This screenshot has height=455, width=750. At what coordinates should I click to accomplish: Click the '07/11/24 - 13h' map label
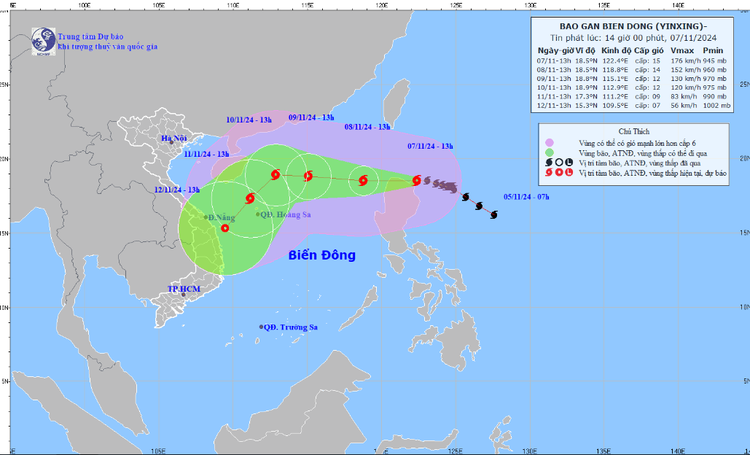coord(430,146)
